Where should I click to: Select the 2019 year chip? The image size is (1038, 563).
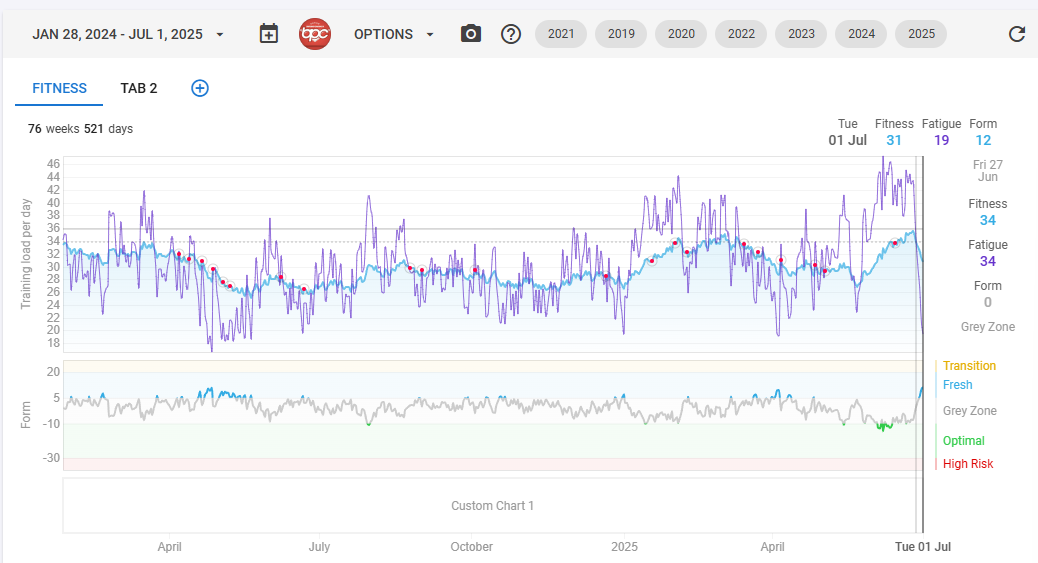[x=621, y=34]
